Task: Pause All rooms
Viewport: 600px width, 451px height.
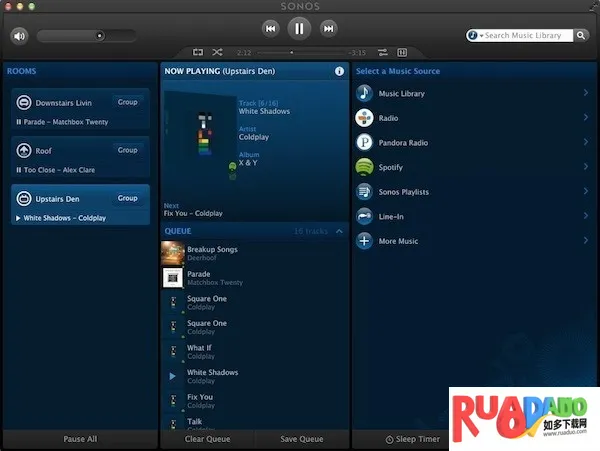Action: (80, 439)
